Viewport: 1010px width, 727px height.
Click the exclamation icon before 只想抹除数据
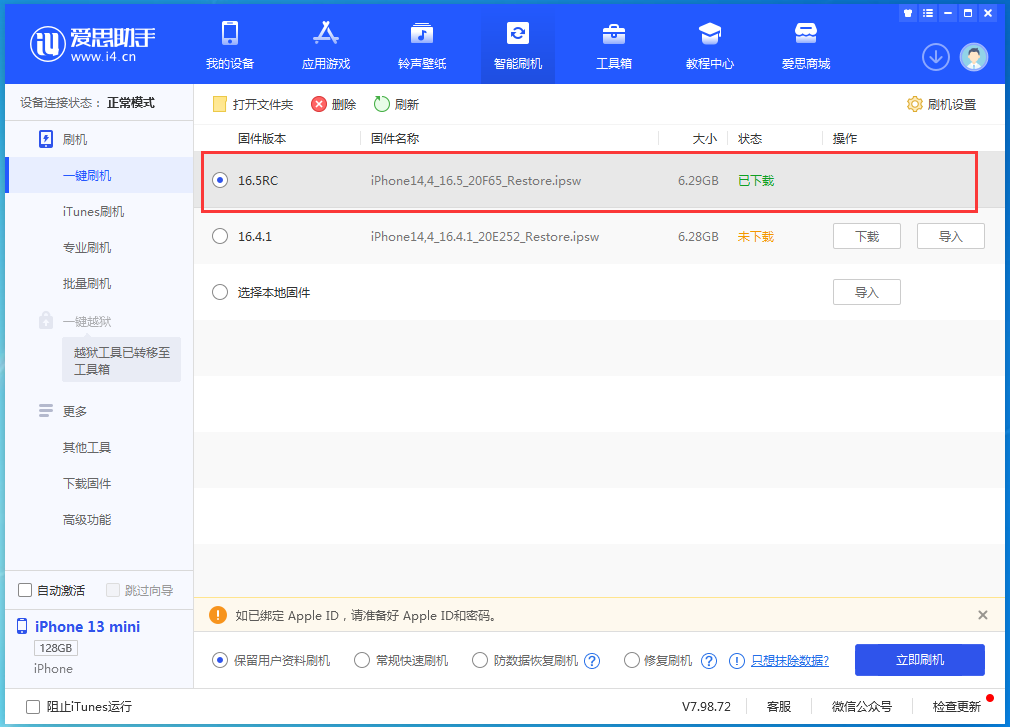tap(736, 661)
